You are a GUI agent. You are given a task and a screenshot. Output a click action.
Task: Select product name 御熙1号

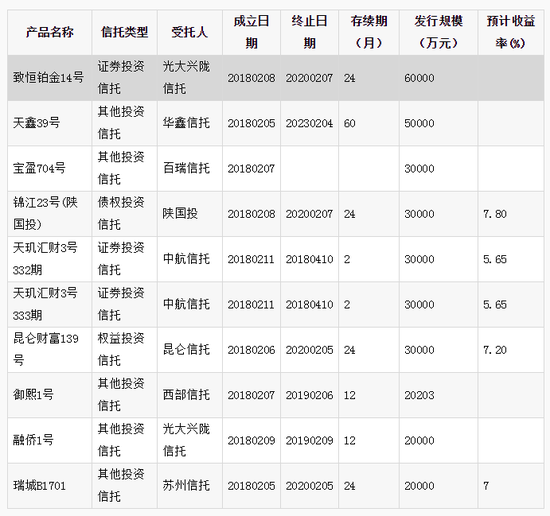coord(33,395)
